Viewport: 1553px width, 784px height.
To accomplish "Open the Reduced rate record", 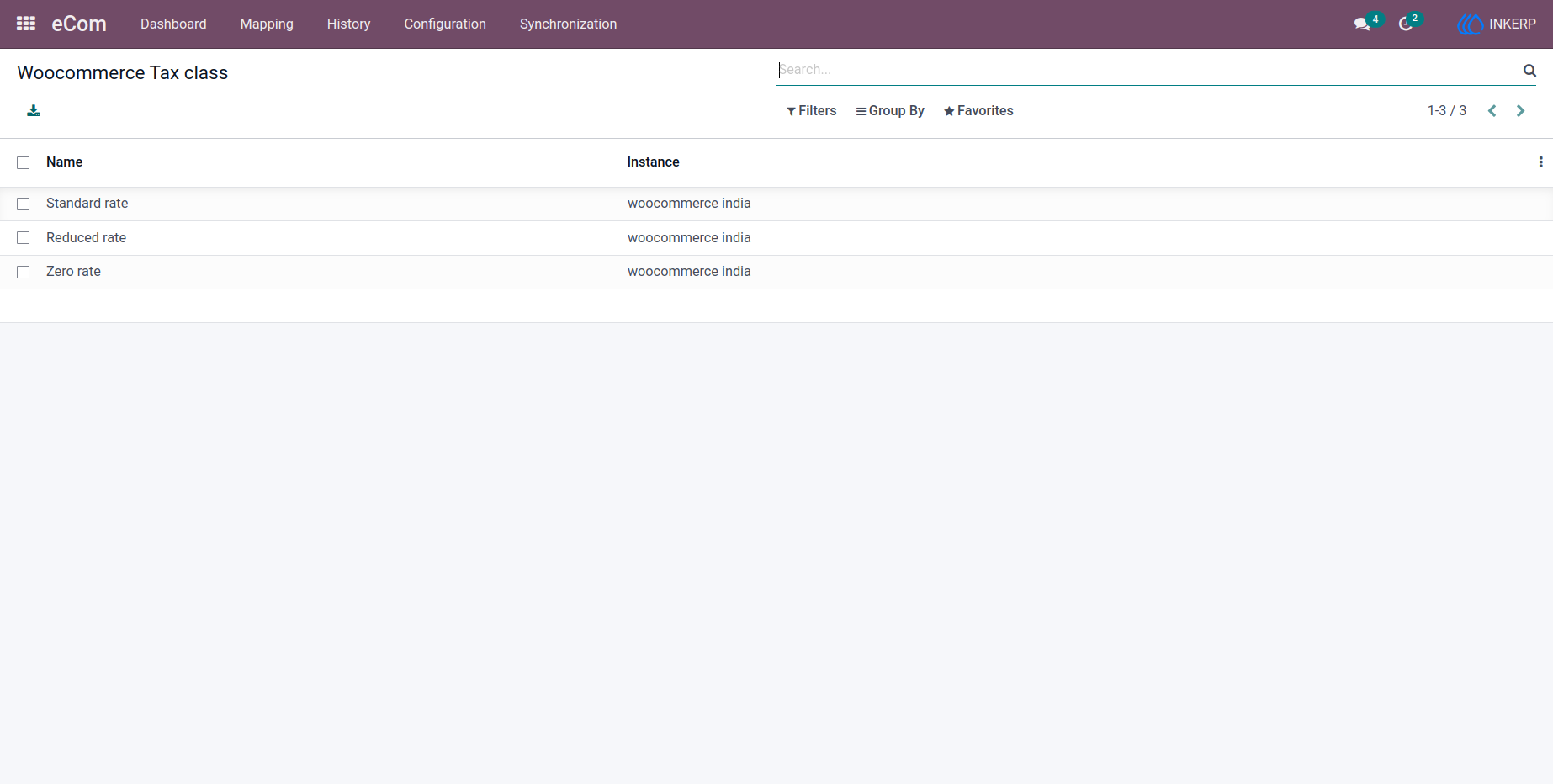I will 86,238.
